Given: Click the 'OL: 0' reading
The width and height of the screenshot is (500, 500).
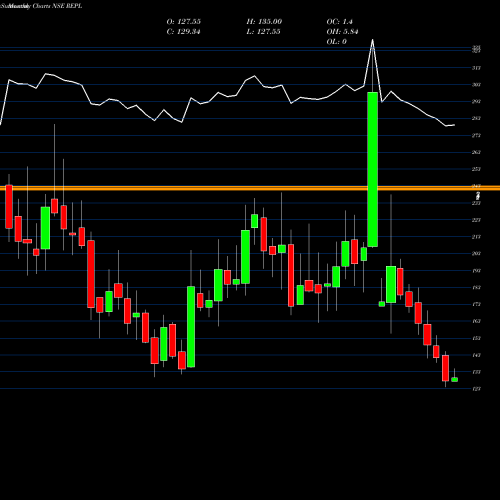Looking at the screenshot, I should [x=336, y=42].
